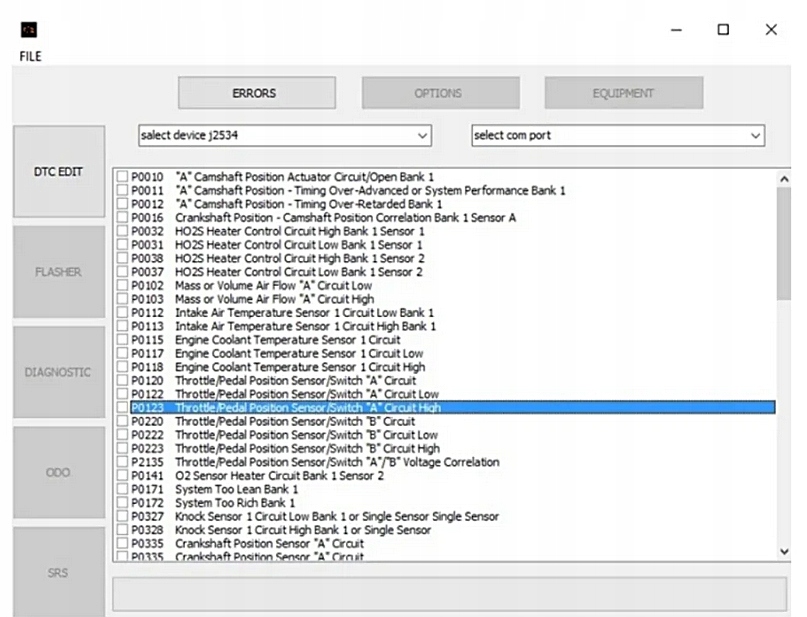This screenshot has height=617, width=807.
Task: Open the SRS module
Action: pyautogui.click(x=59, y=572)
